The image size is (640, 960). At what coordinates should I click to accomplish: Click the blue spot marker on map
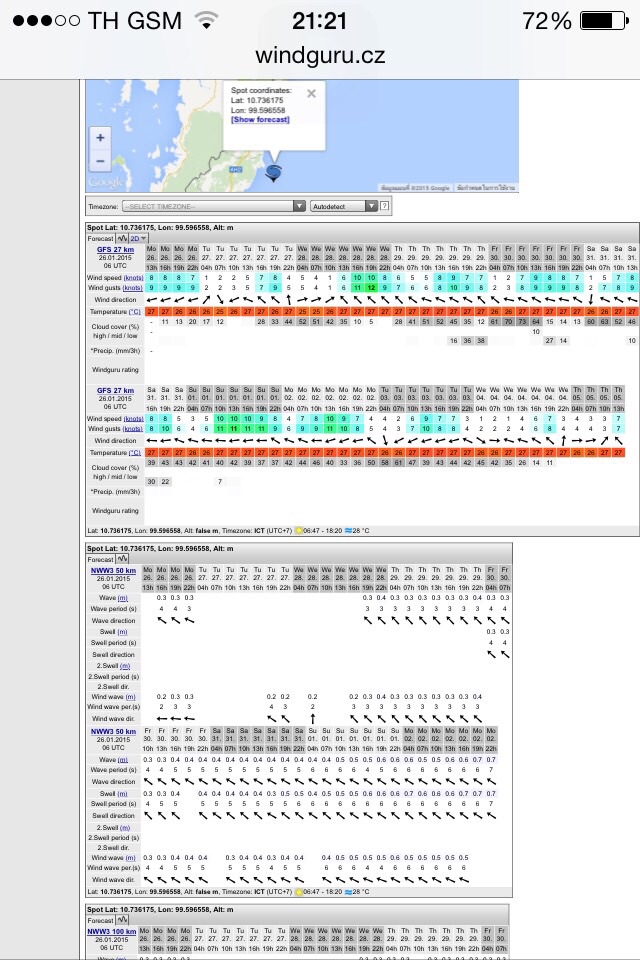pos(274,173)
